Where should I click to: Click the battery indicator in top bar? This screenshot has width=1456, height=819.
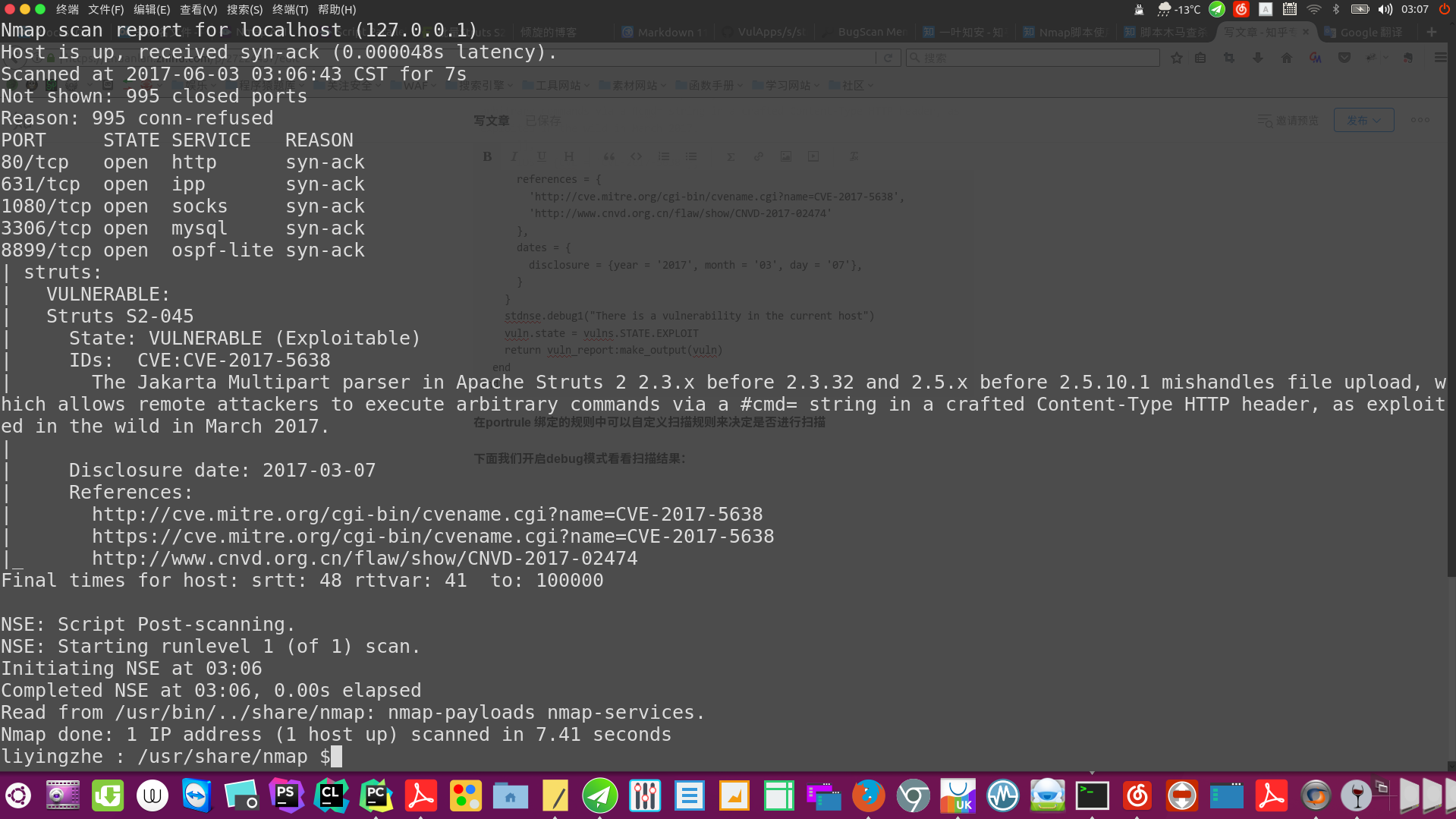(1360, 9)
